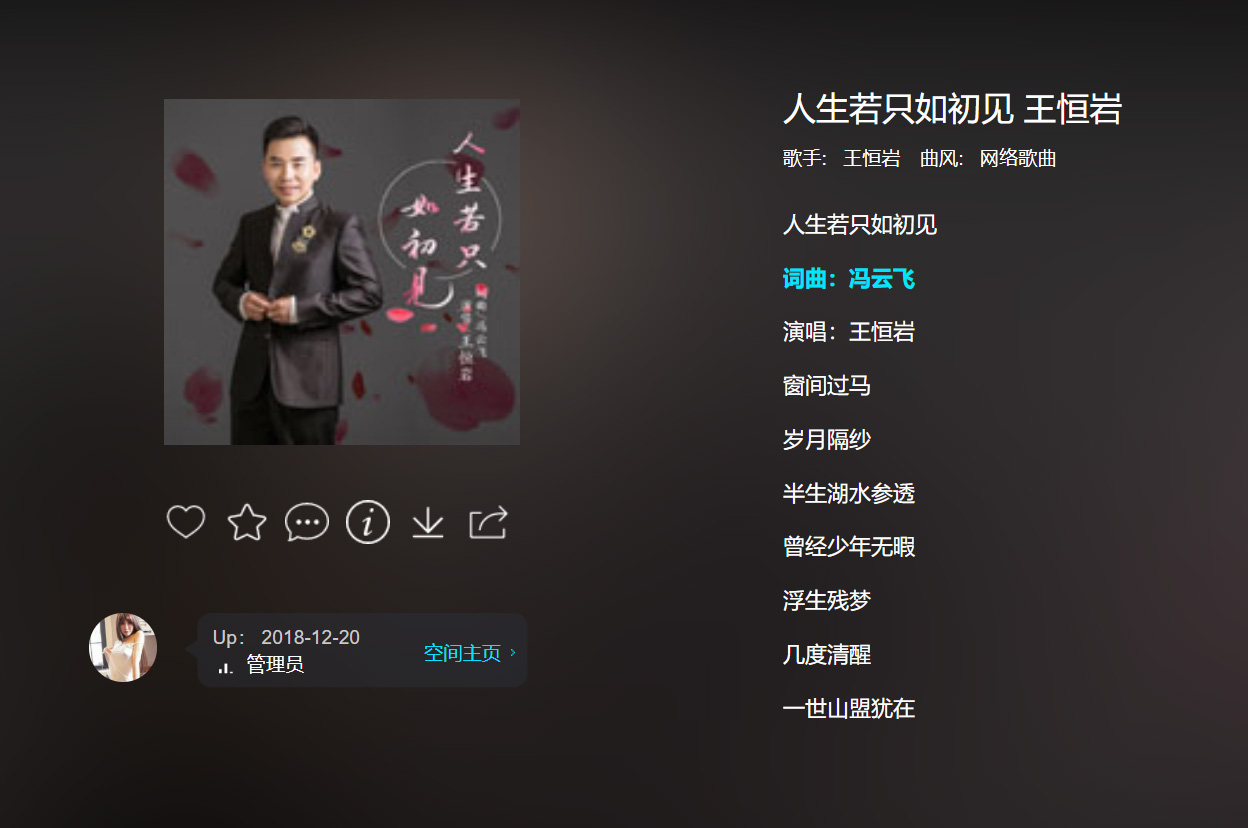The image size is (1248, 828).
Task: Like the song with the heart icon
Action: pos(186,522)
